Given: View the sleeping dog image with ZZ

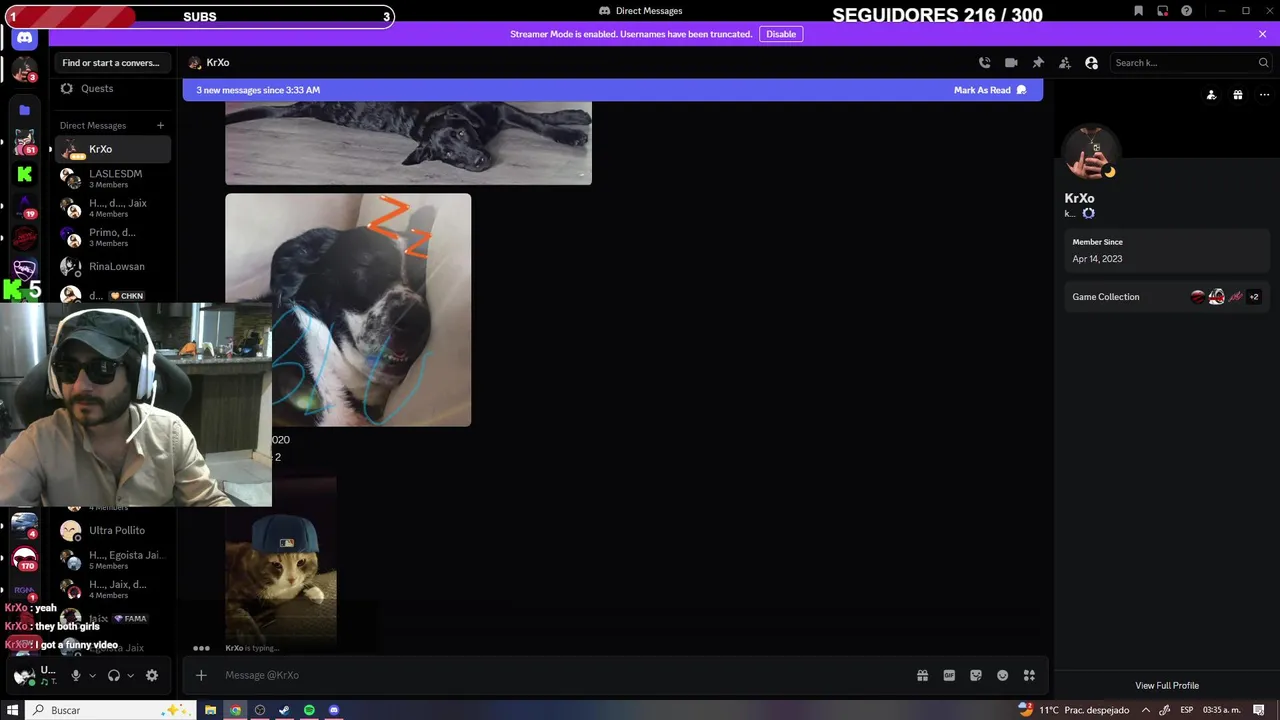Looking at the screenshot, I should click(348, 310).
